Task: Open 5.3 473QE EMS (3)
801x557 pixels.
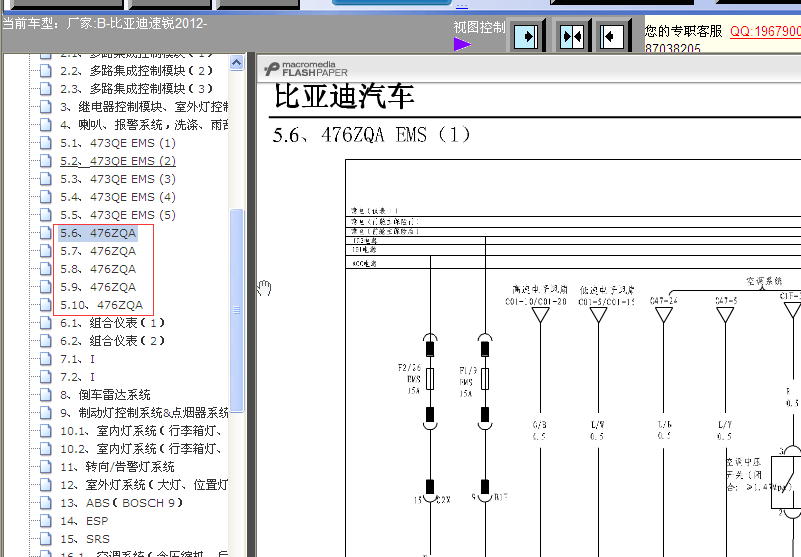Action: pyautogui.click(x=117, y=179)
